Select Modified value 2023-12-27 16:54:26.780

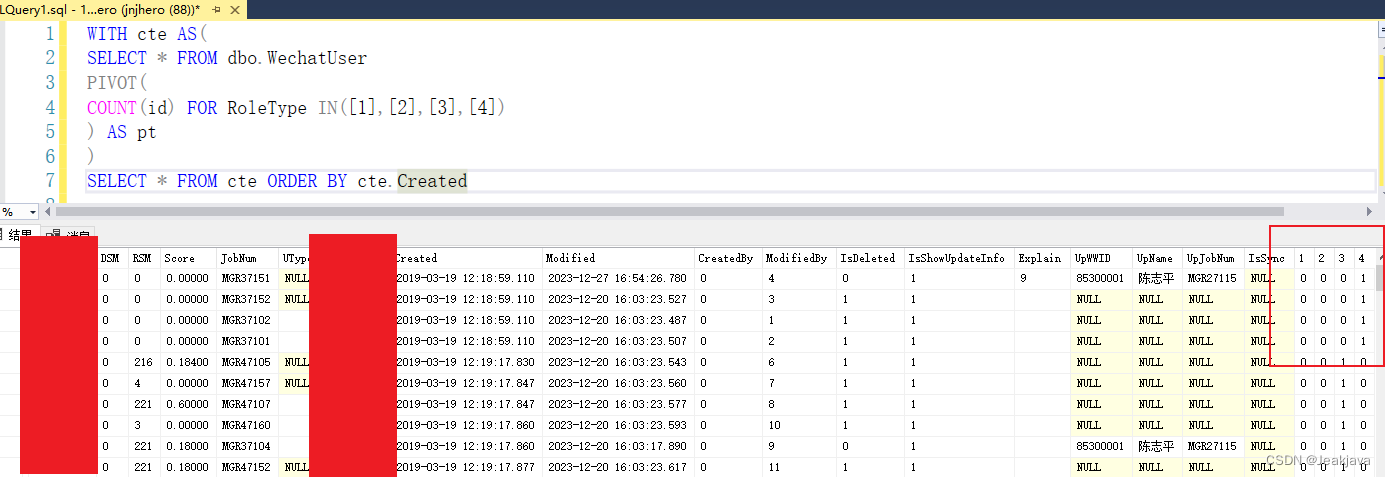coord(618,278)
